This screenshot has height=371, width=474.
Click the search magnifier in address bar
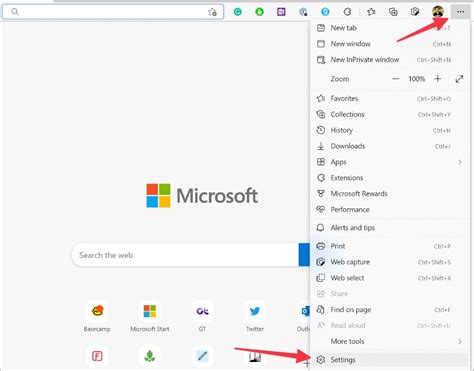pos(15,12)
